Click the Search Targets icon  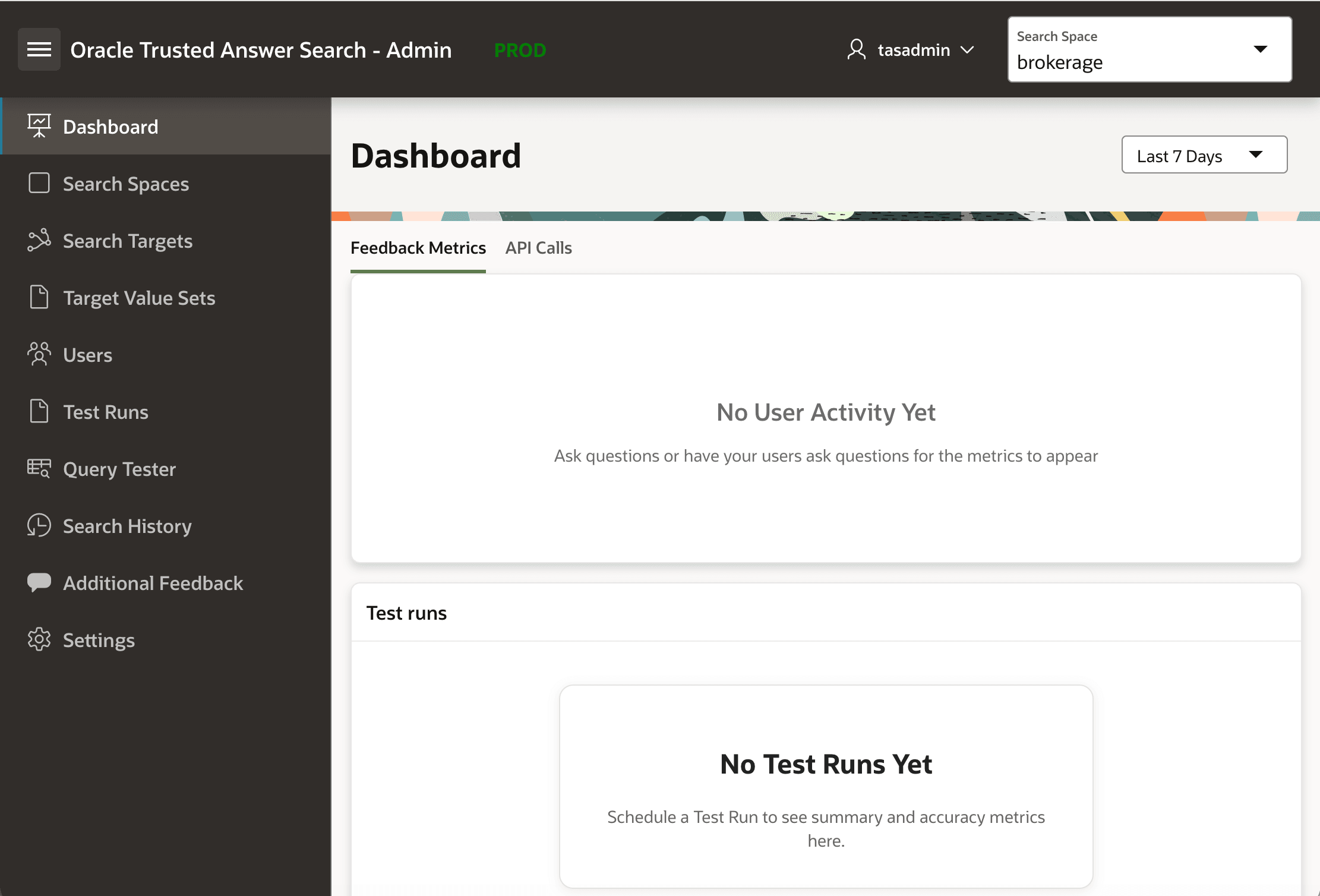(39, 241)
